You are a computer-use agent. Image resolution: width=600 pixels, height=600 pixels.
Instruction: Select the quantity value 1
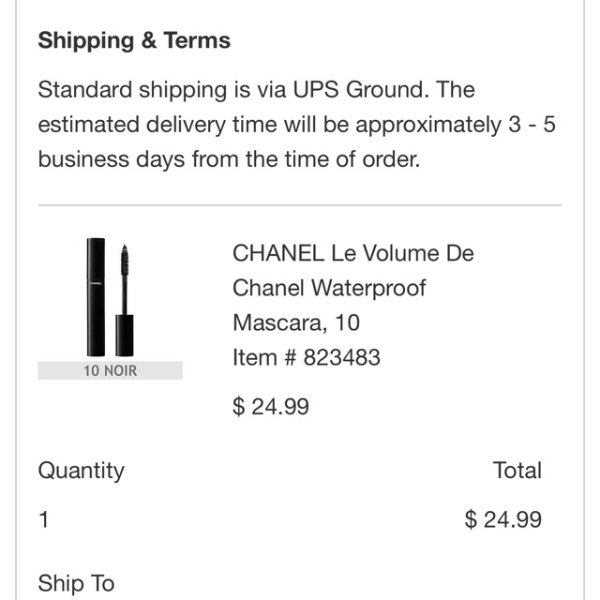pos(44,520)
